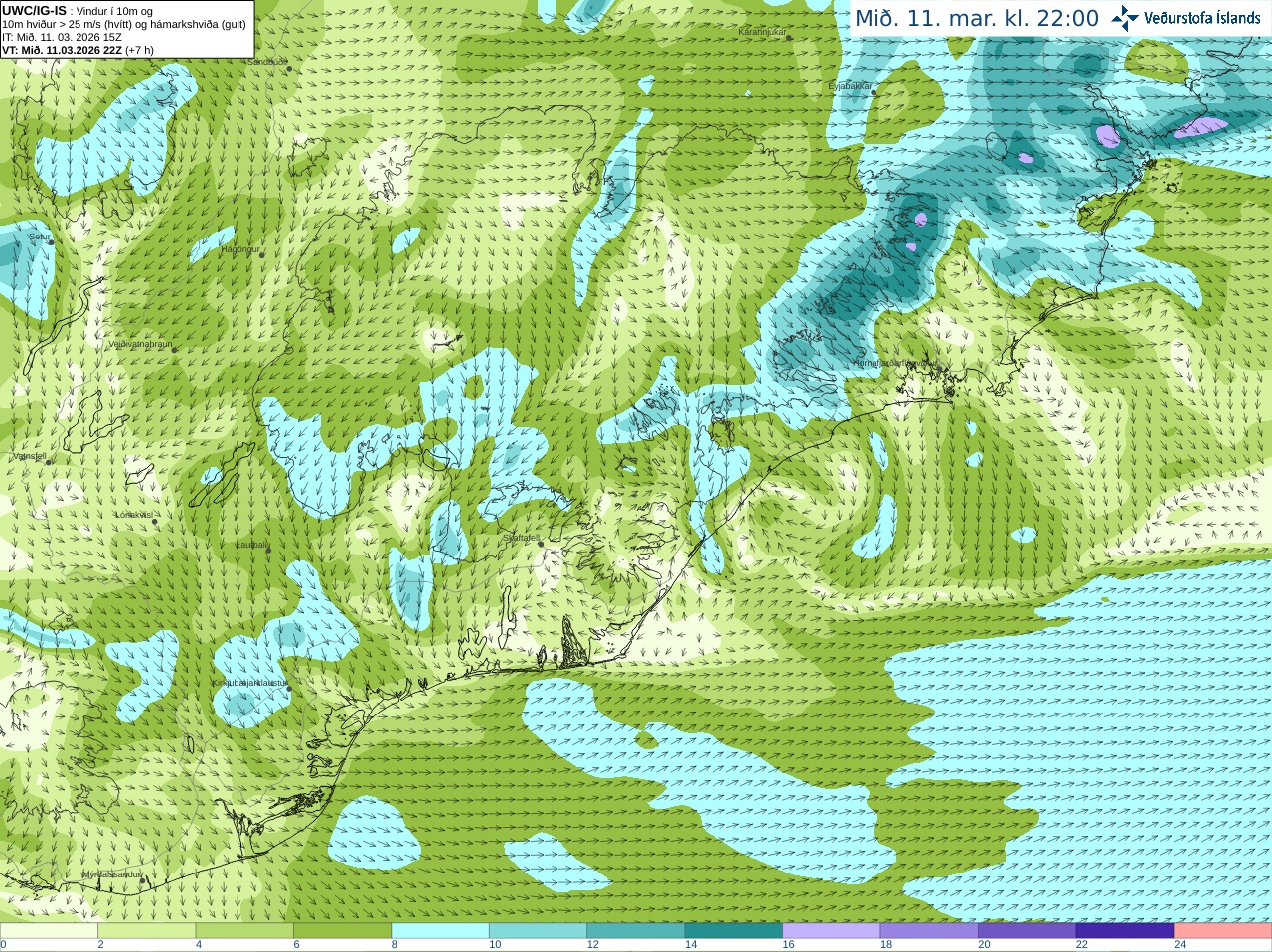Click the 12–14 m/s teal legend swatch

click(x=636, y=931)
